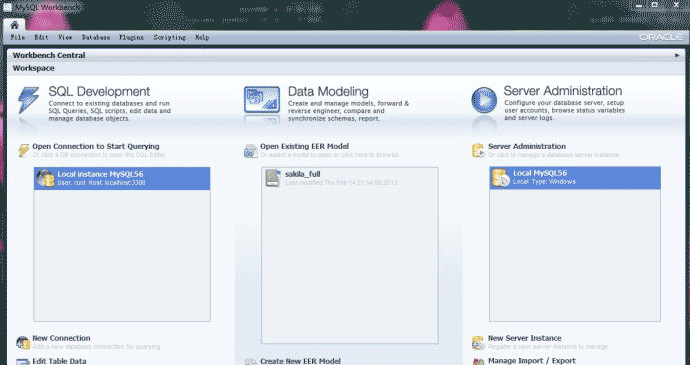
Task: Select Local MySQL56 server instance
Action: click(x=575, y=178)
